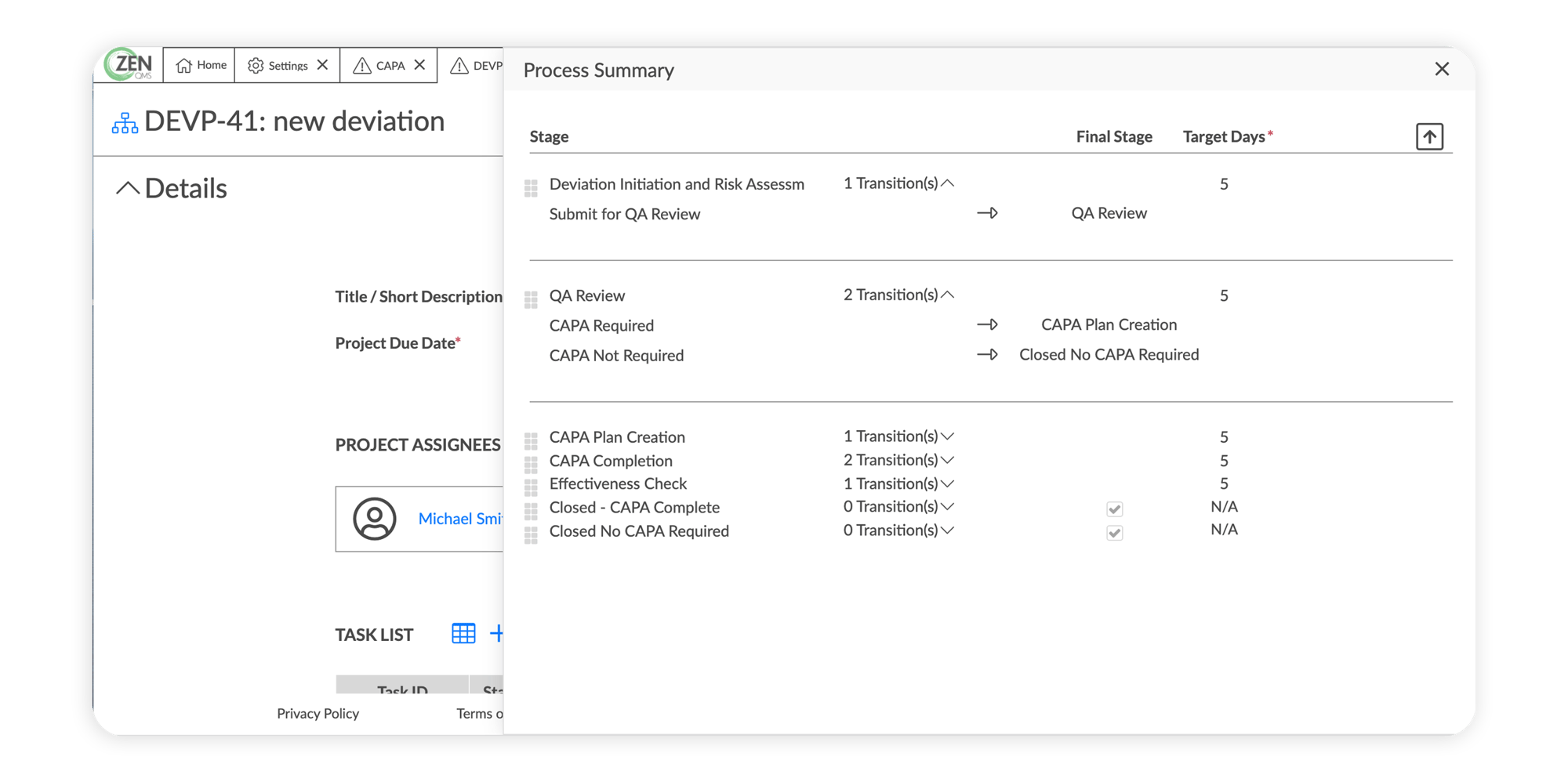Collapse the Details section
1568x782 pixels.
128,188
